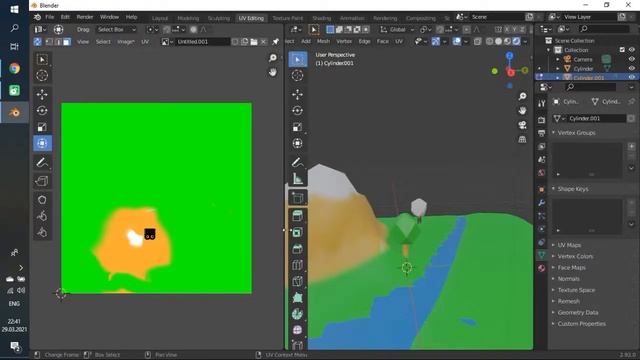Screen dimensions: 640x360
Task: Open the Modifiers properties tab
Action: click(542, 202)
